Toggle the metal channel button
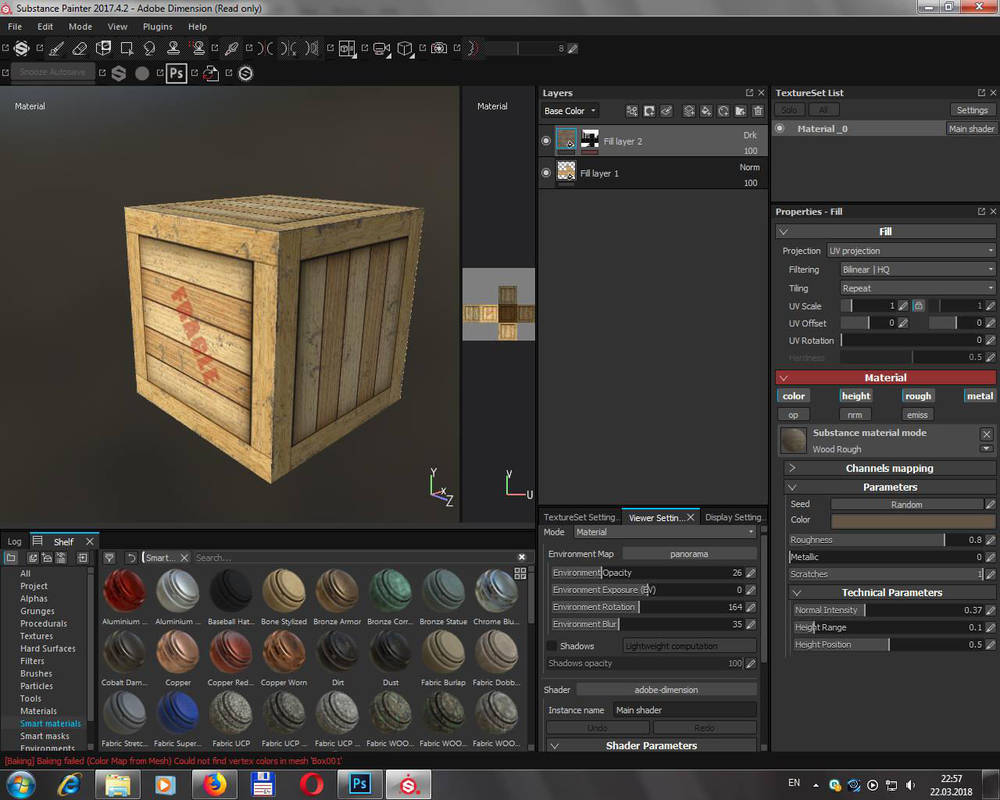The image size is (1000, 800). click(980, 396)
